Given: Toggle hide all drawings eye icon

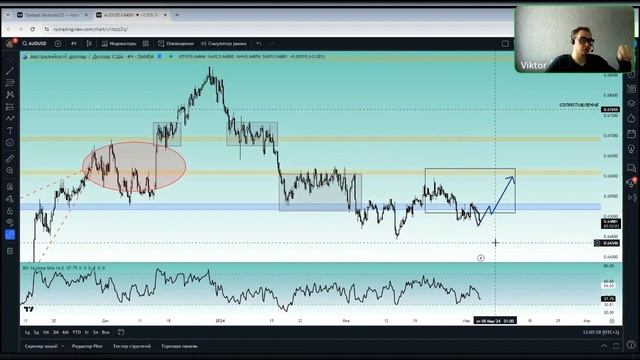Looking at the screenshot, I should 10,222.
